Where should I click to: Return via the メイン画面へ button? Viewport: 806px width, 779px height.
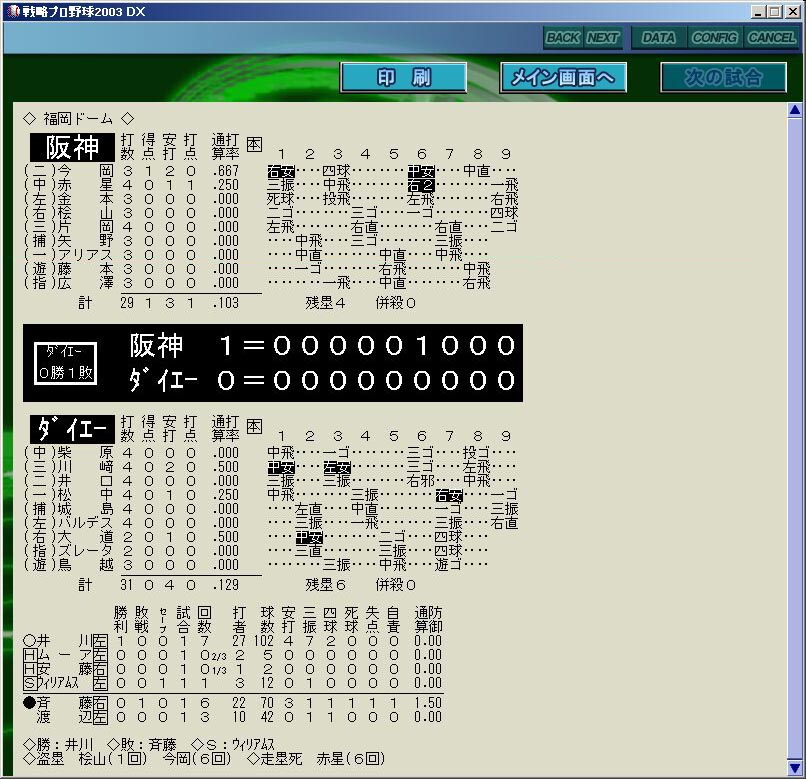(x=563, y=77)
